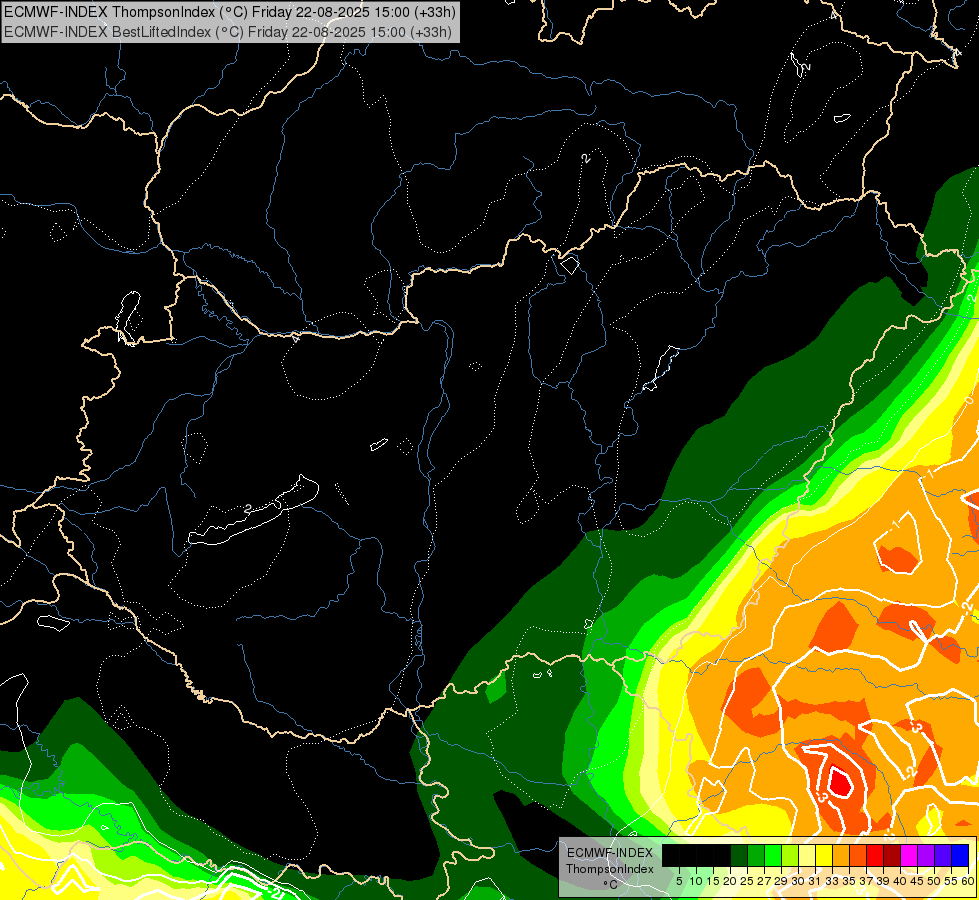Click legend scale value 29
The height and width of the screenshot is (900, 979).
point(781,881)
